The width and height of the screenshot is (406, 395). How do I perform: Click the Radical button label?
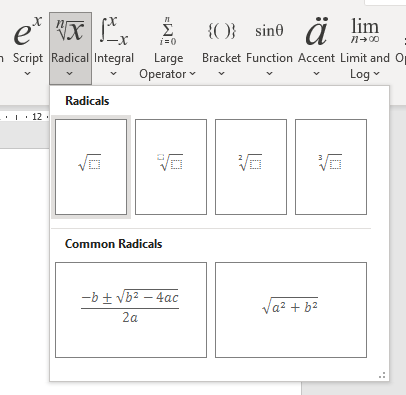click(x=70, y=58)
